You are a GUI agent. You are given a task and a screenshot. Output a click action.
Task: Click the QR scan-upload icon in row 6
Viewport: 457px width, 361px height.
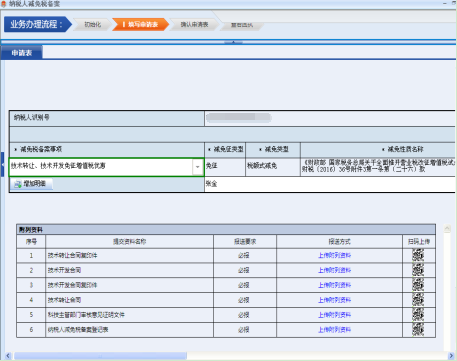point(418,330)
